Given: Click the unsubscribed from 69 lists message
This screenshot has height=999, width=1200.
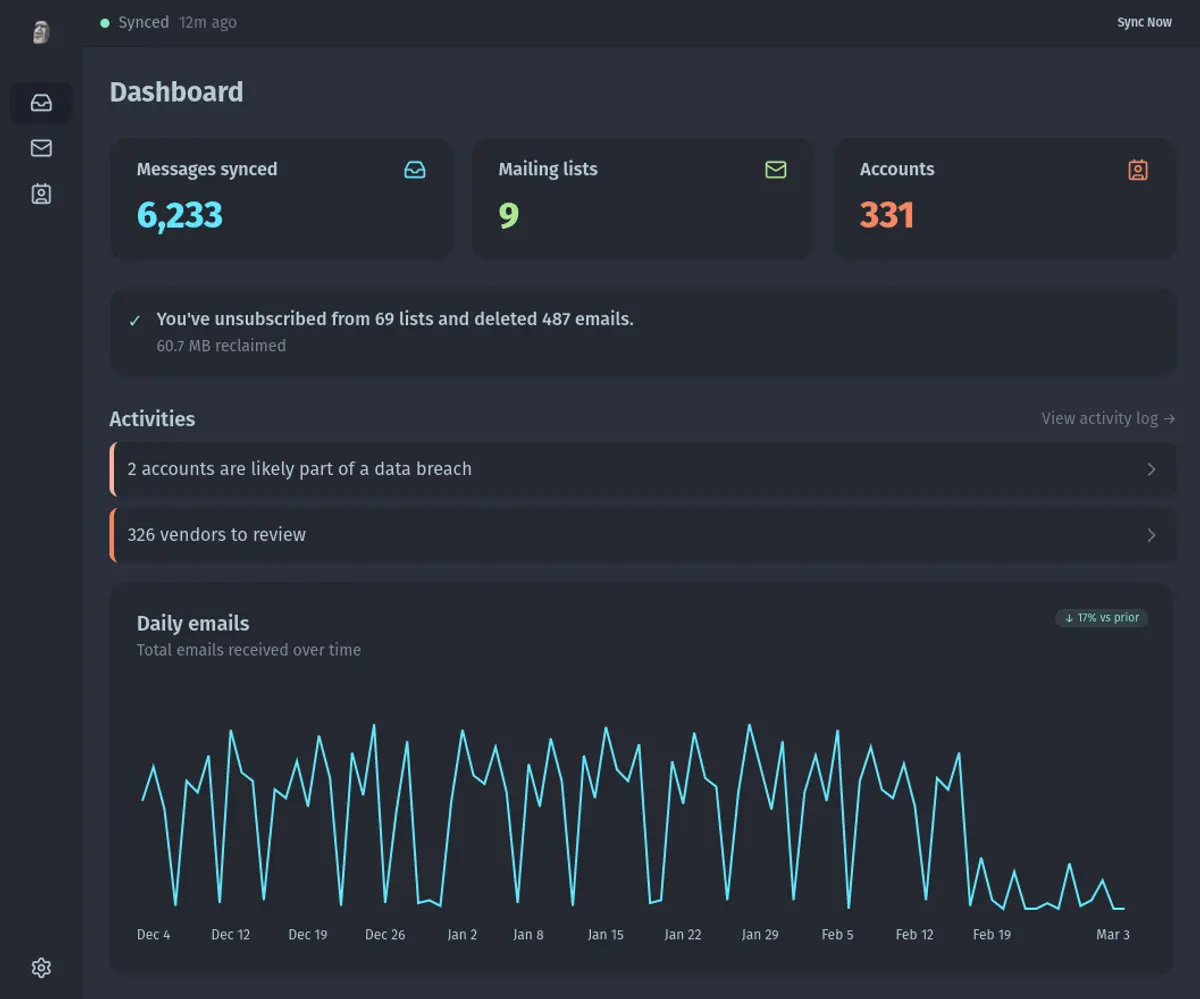Looking at the screenshot, I should 395,319.
